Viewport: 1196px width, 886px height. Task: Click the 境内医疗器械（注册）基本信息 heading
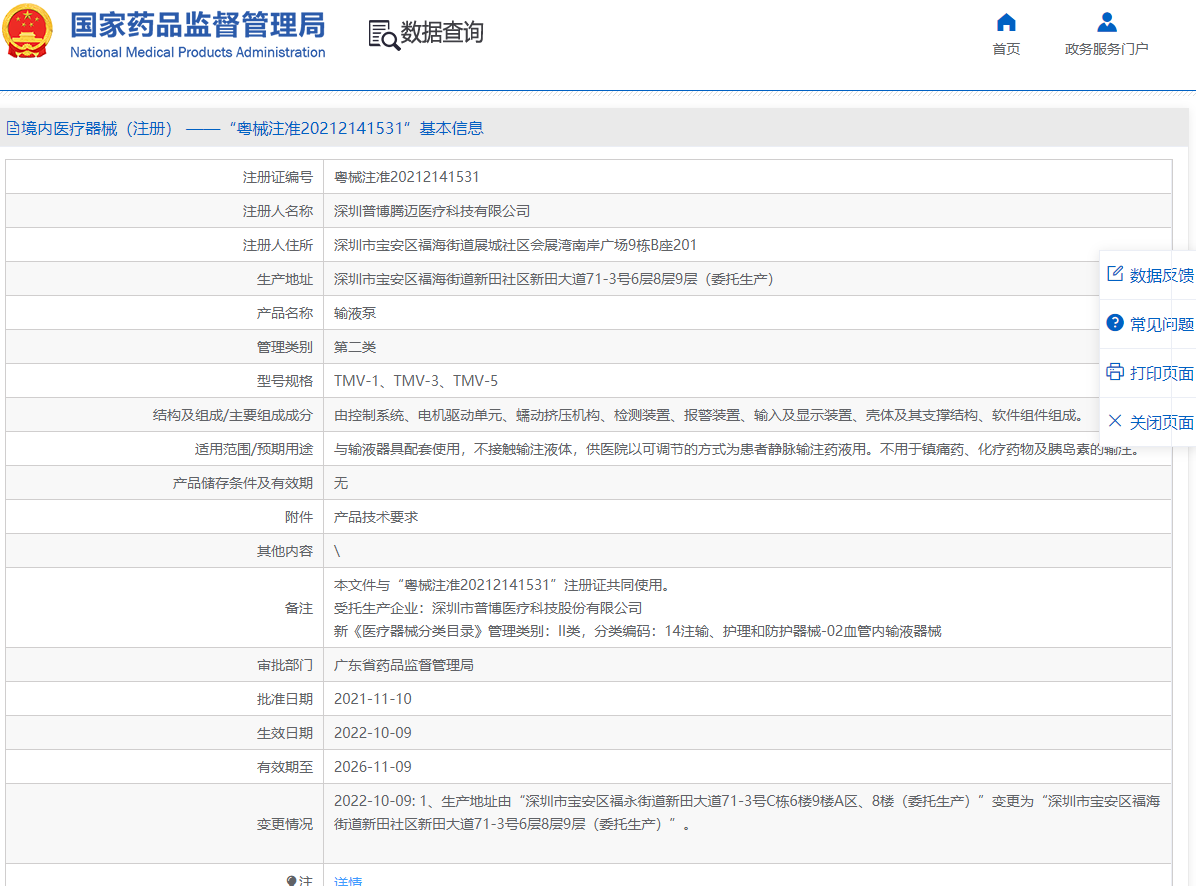tap(245, 128)
